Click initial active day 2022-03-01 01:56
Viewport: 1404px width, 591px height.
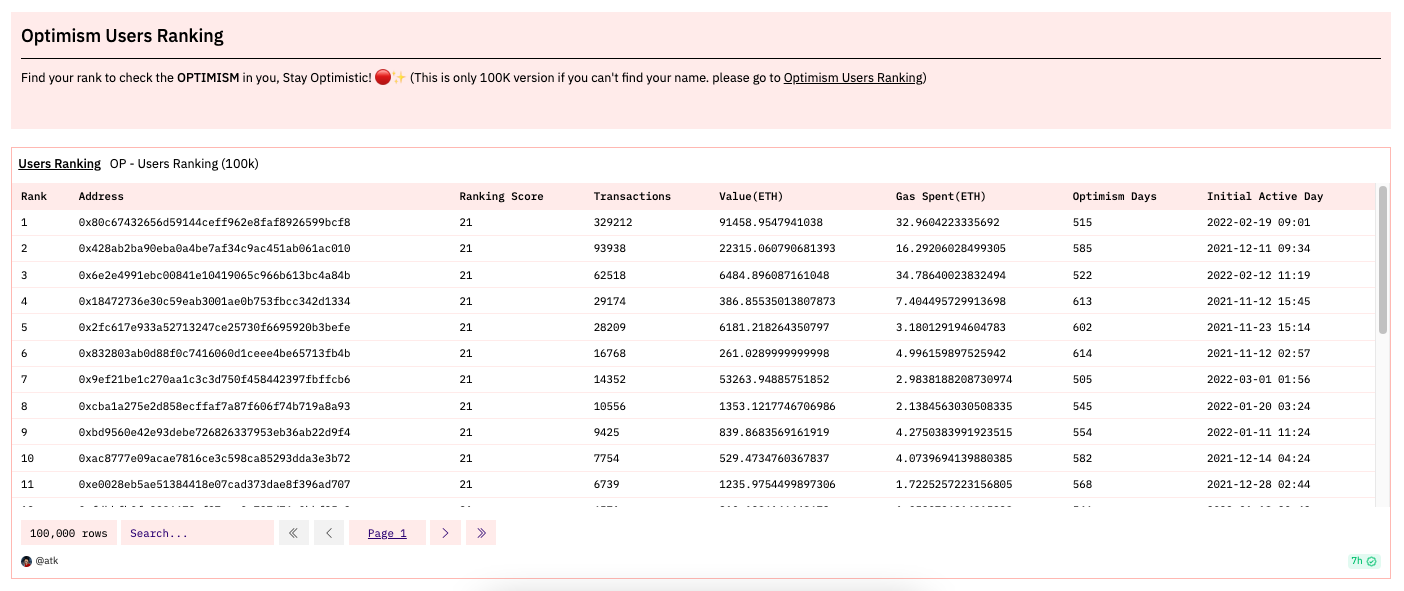coord(1258,380)
